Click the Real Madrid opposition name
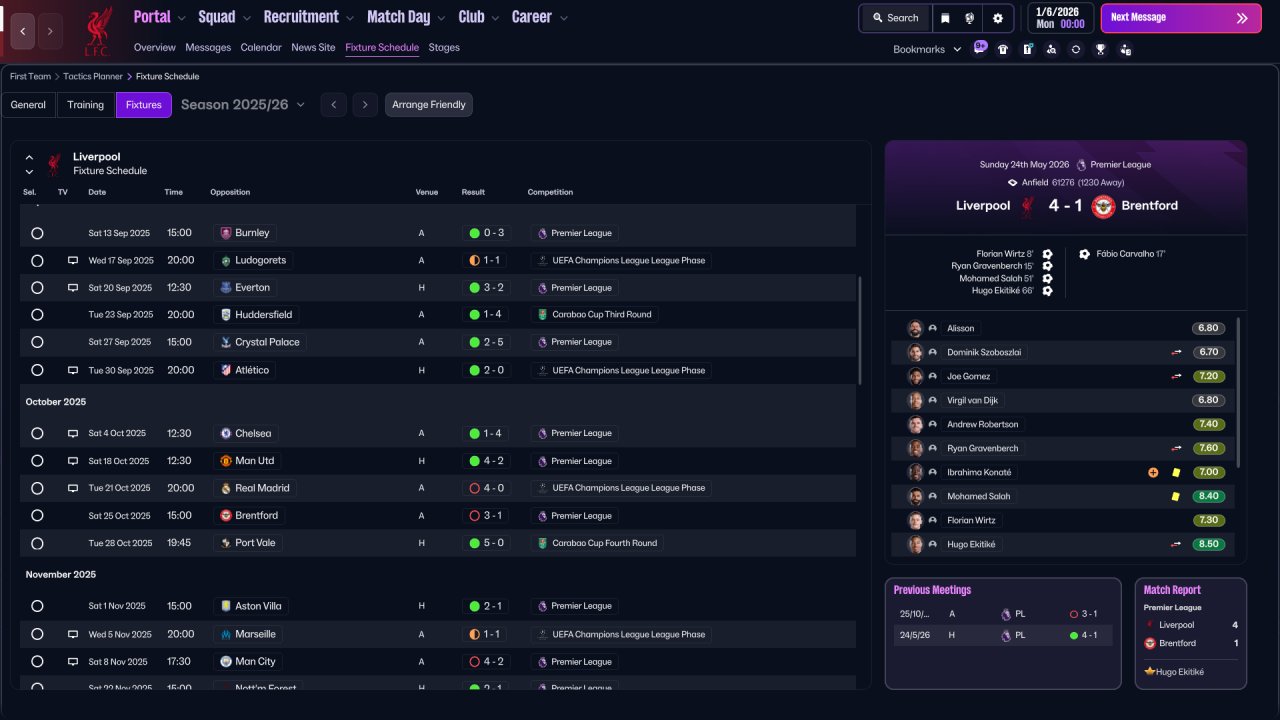 (262, 488)
